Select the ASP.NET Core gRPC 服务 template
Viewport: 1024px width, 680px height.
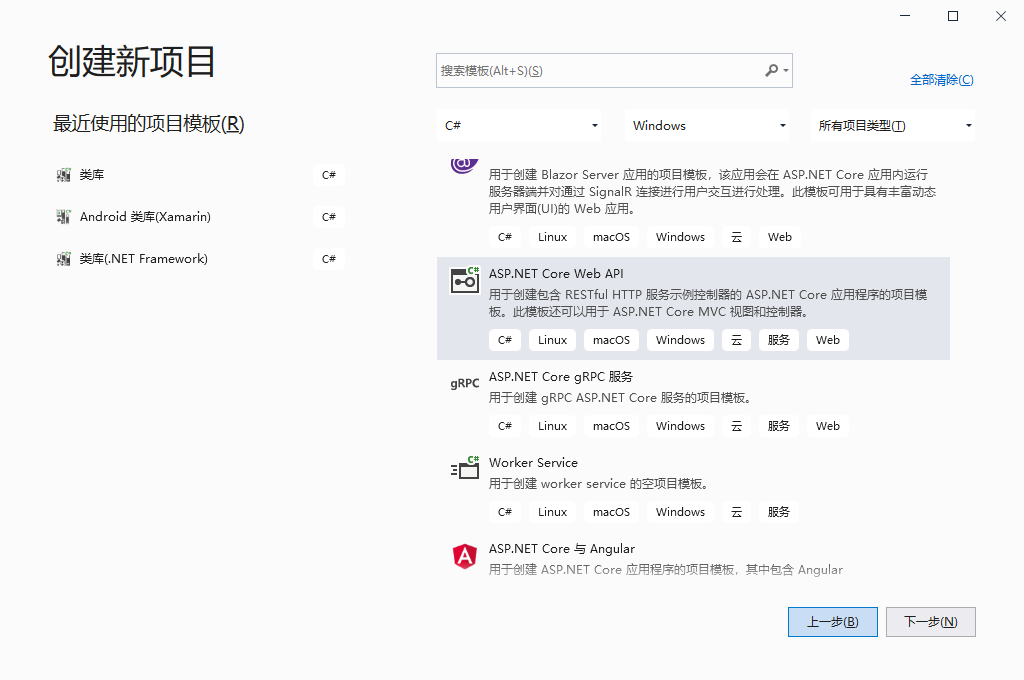(693, 401)
